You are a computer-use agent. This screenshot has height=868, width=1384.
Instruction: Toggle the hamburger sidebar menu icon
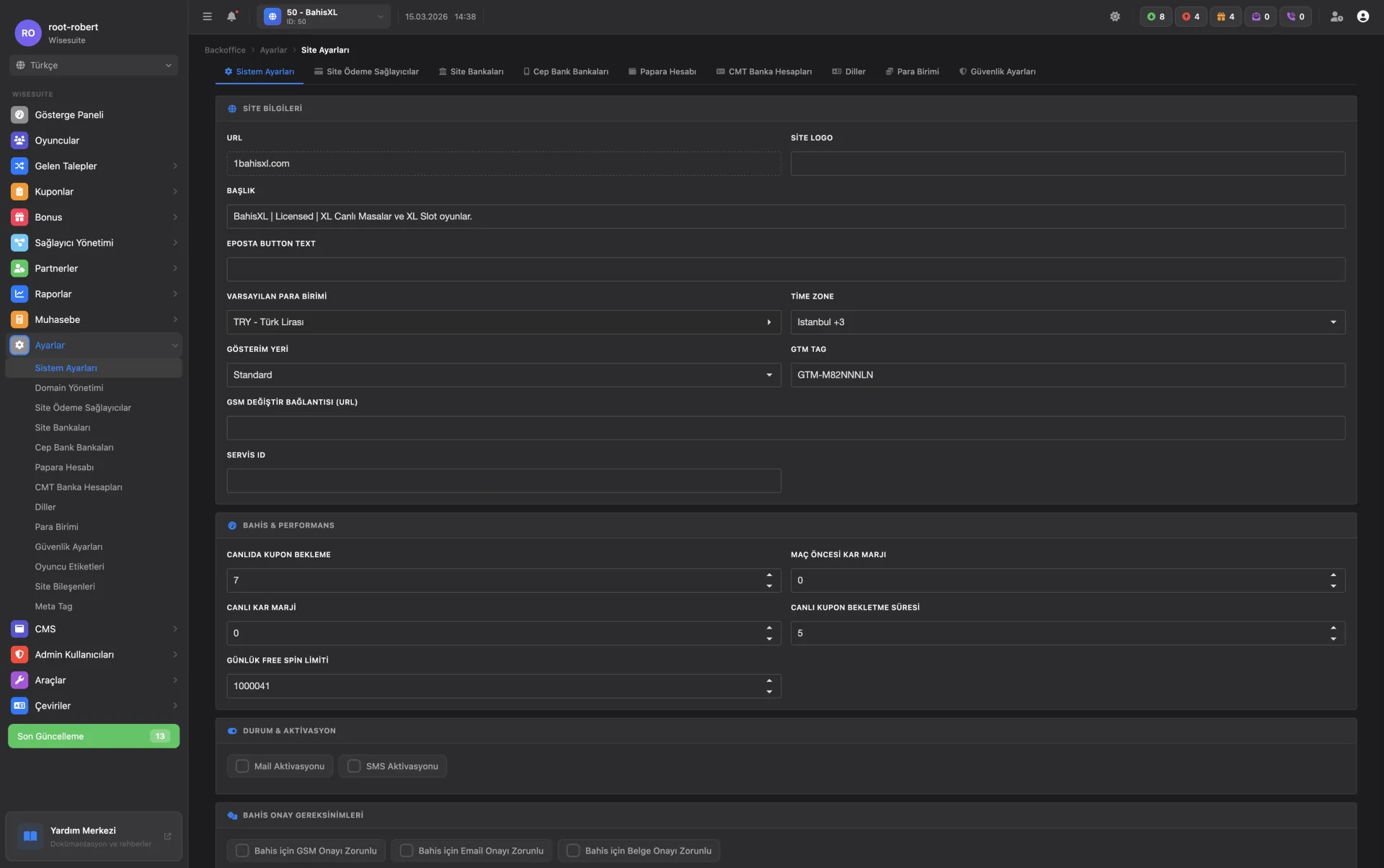tap(208, 17)
